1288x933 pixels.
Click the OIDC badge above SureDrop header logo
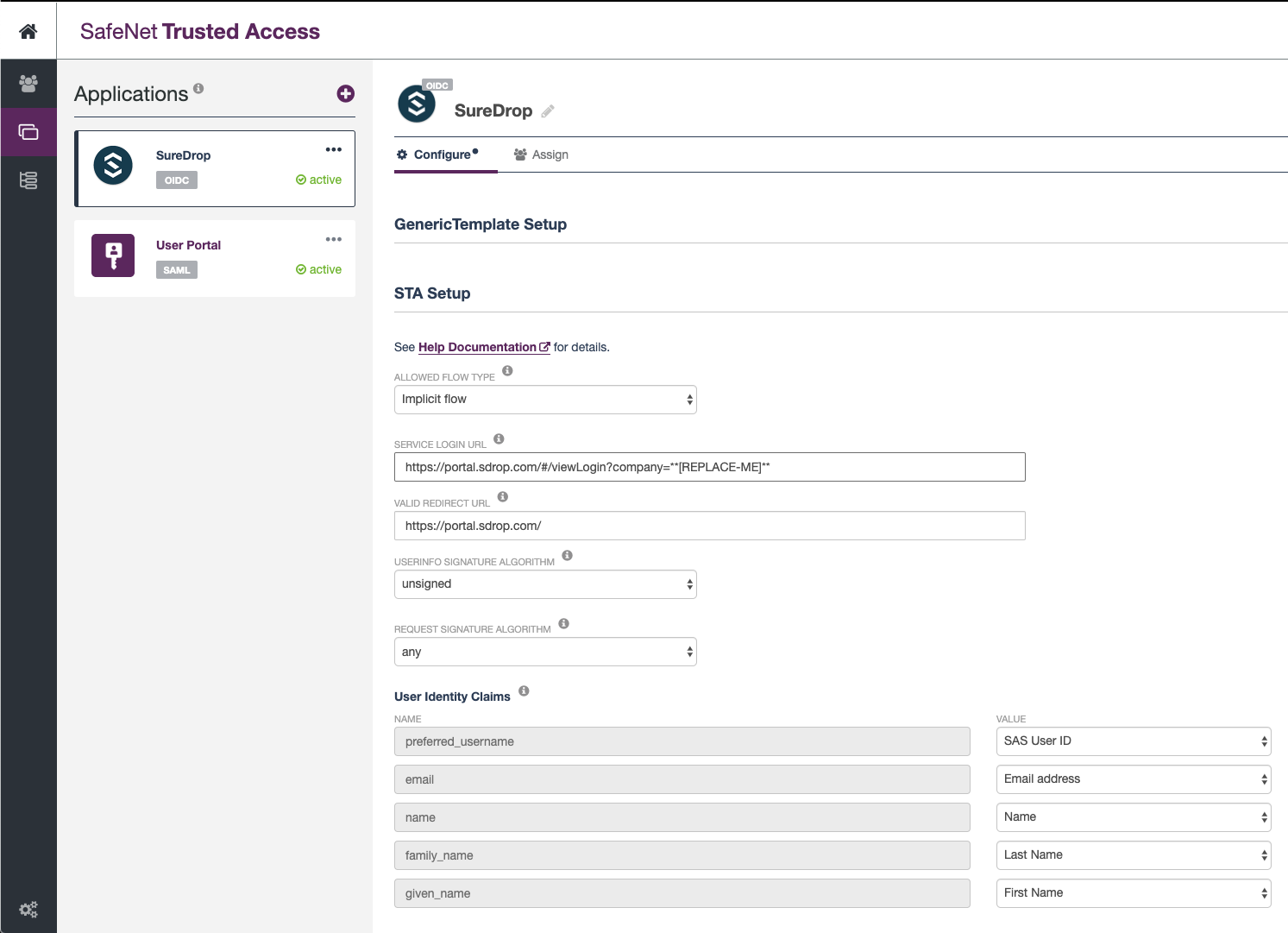437,85
